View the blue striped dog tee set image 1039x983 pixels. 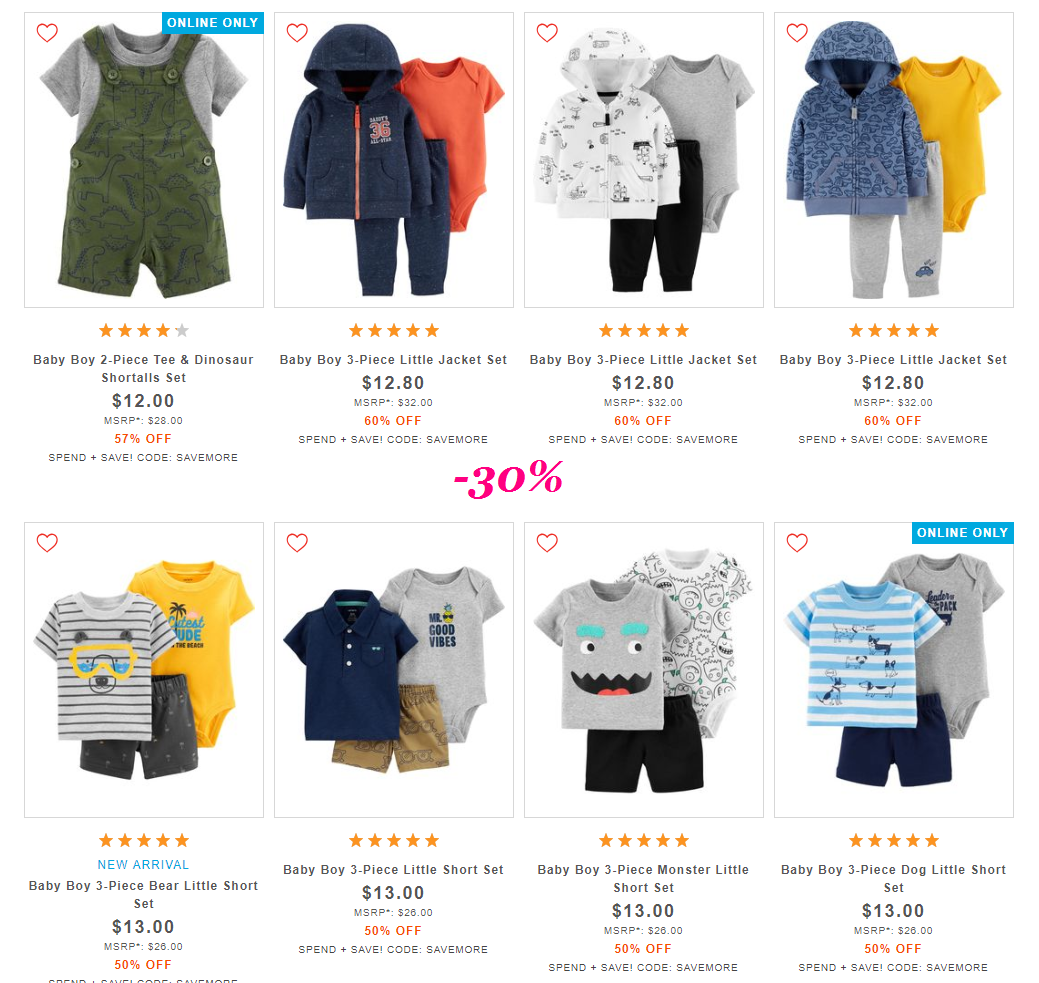(893, 670)
